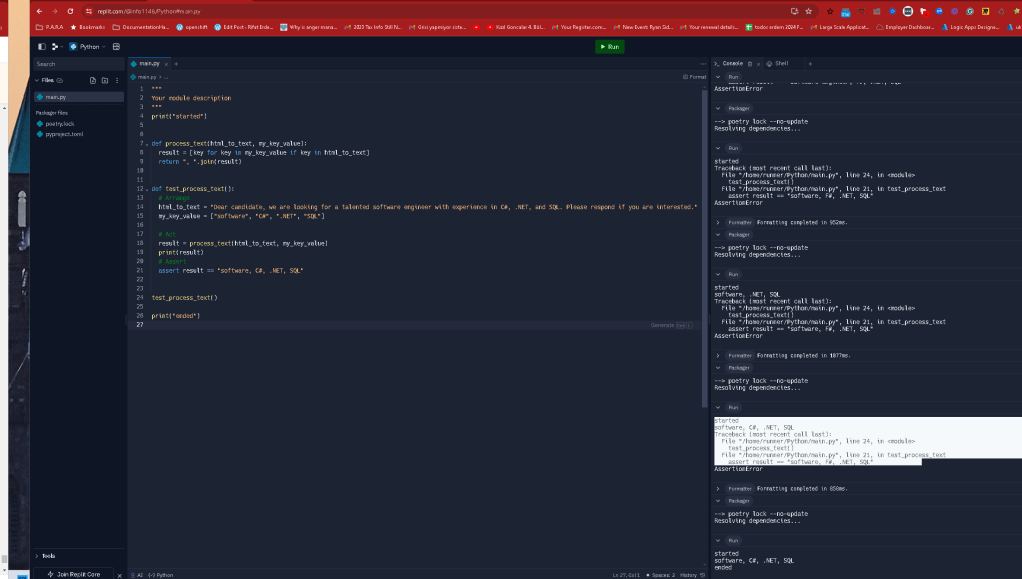This screenshot has width=1022, height=579.
Task: Dismiss the Join Replit Core banner
Action: [x=119, y=575]
